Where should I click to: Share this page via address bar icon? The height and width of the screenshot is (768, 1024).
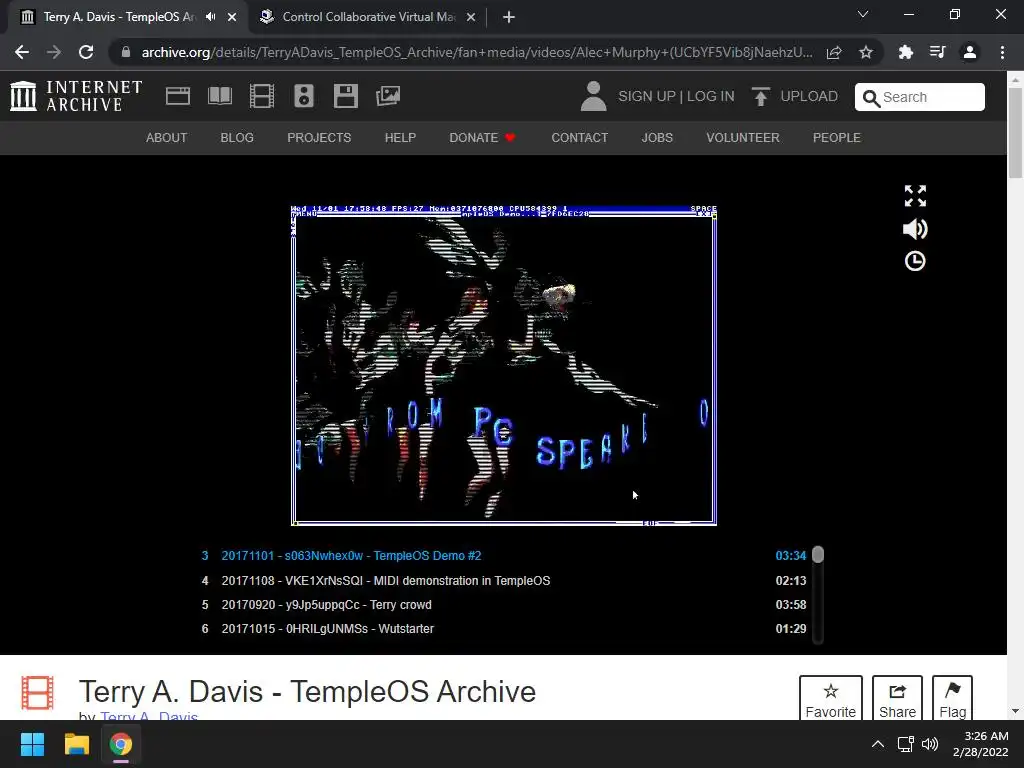(x=834, y=52)
